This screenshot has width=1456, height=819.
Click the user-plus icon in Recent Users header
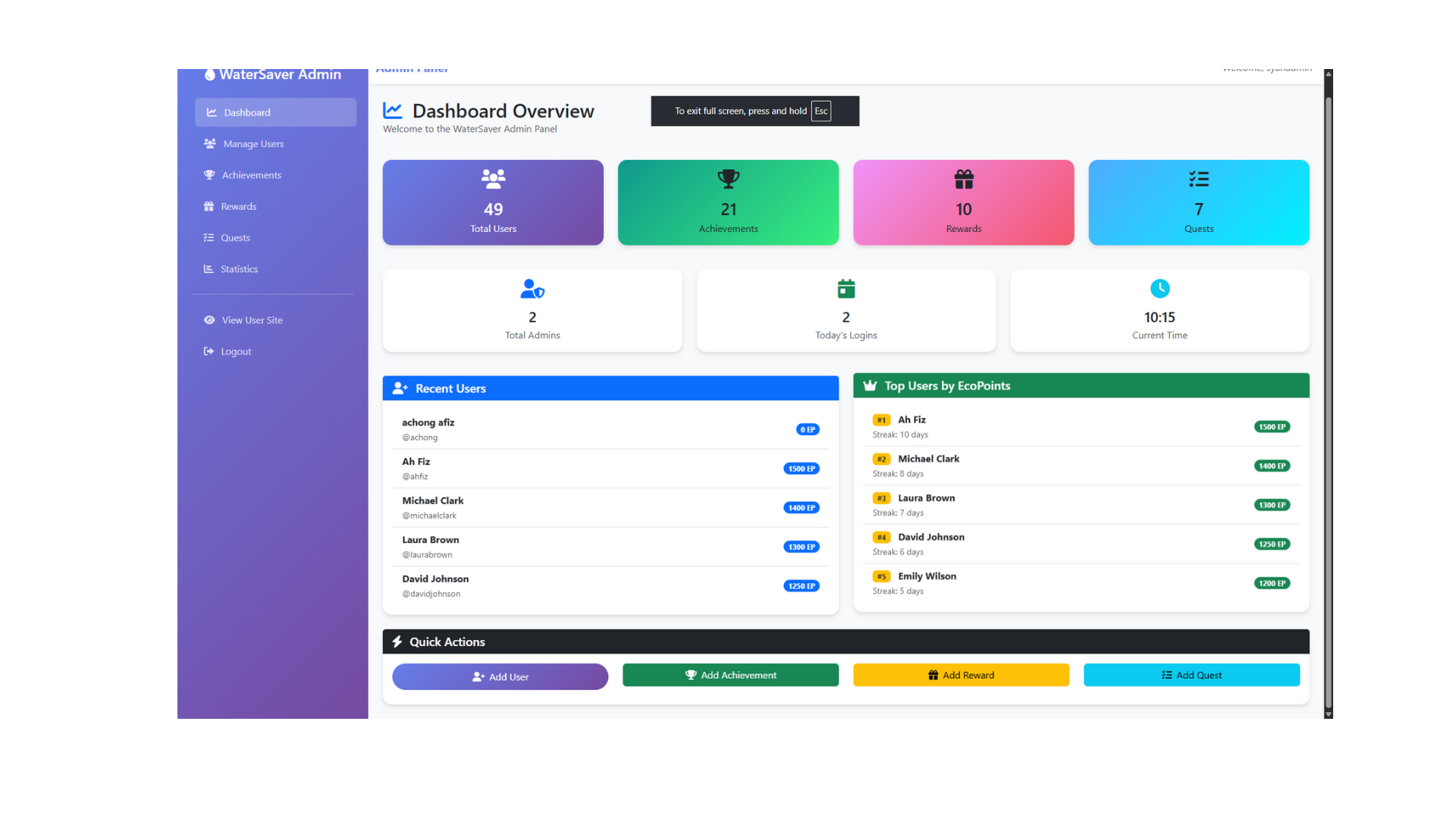[x=400, y=388]
